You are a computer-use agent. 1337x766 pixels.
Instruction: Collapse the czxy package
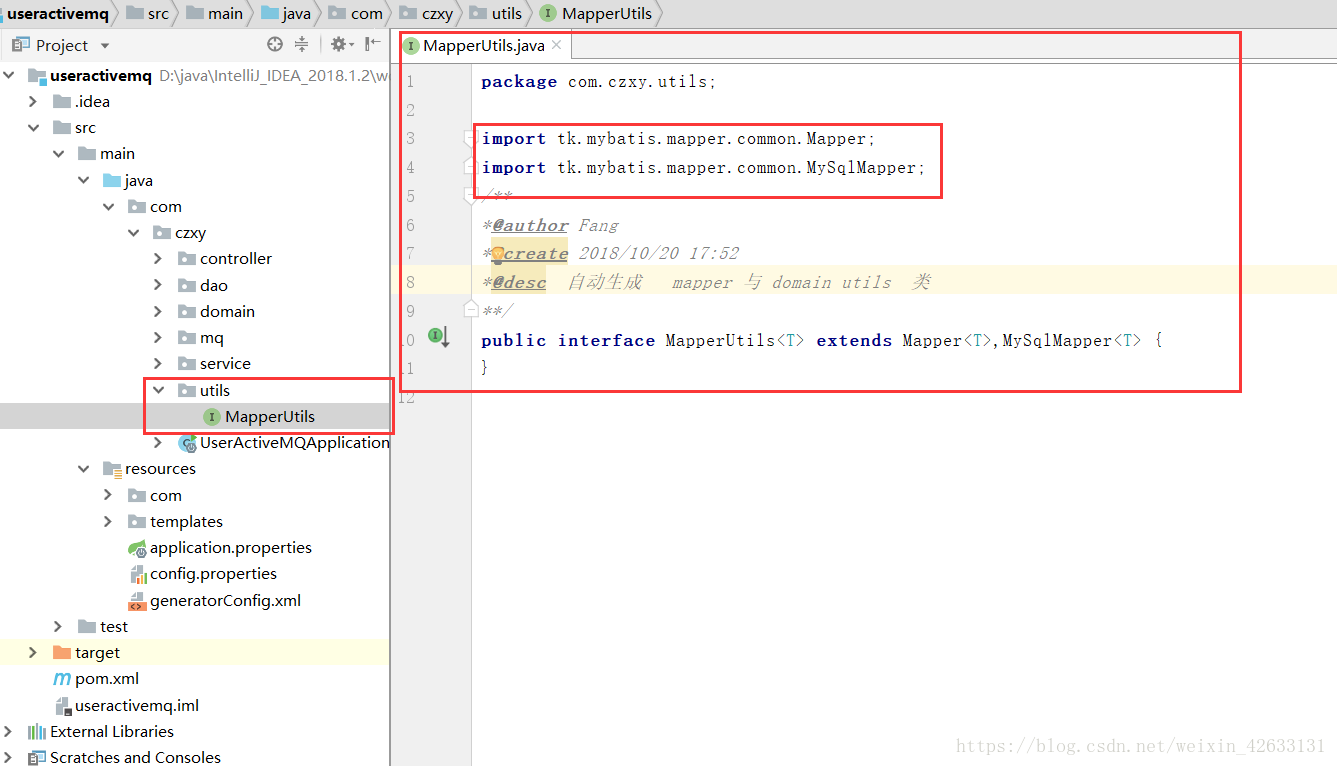[x=133, y=232]
